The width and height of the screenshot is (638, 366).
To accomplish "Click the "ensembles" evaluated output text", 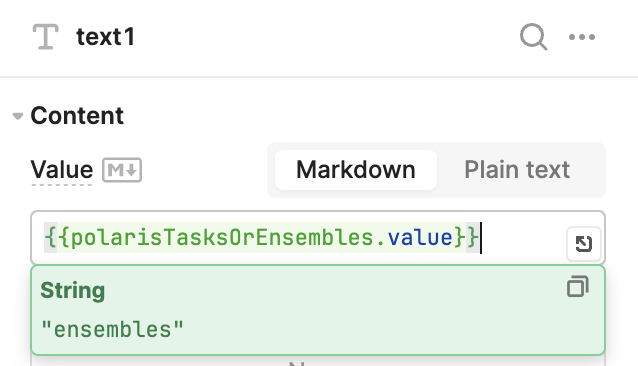I will click(x=113, y=329).
